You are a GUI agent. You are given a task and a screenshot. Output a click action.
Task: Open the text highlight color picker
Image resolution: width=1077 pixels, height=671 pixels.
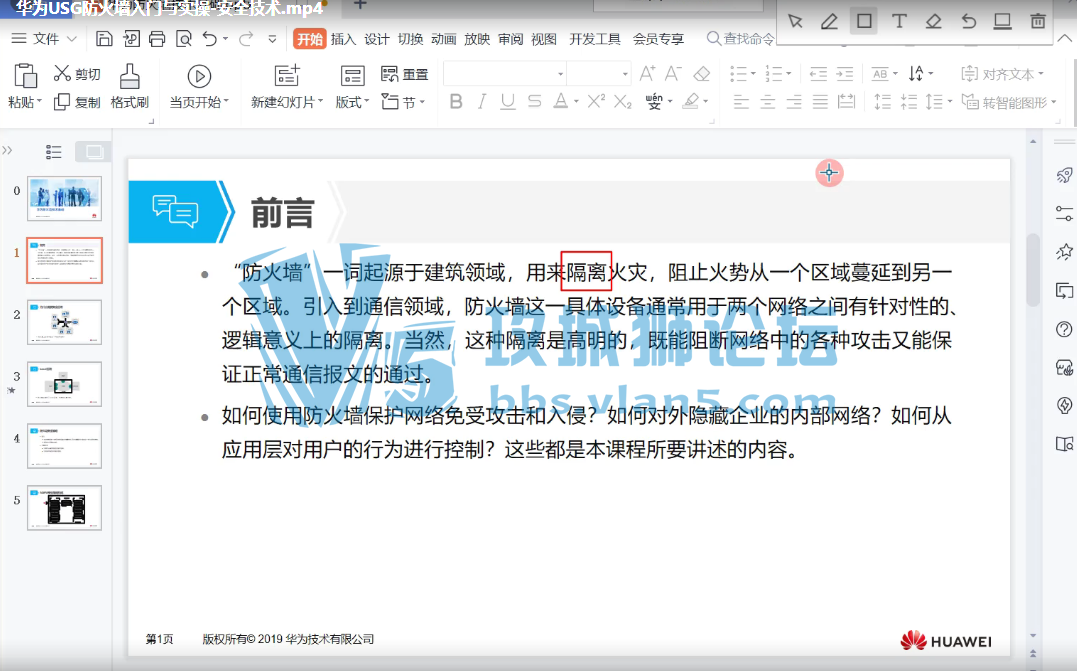695,102
